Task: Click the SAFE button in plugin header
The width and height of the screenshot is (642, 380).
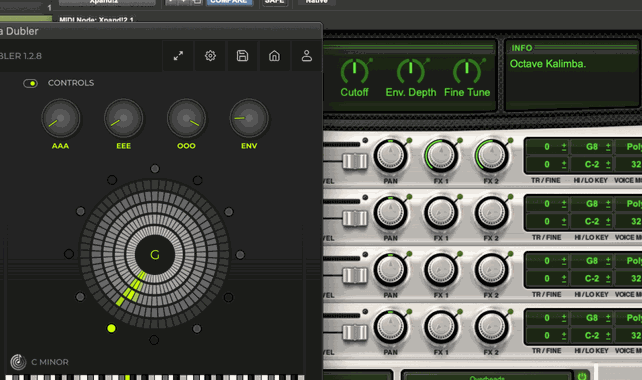Action: pos(275,2)
